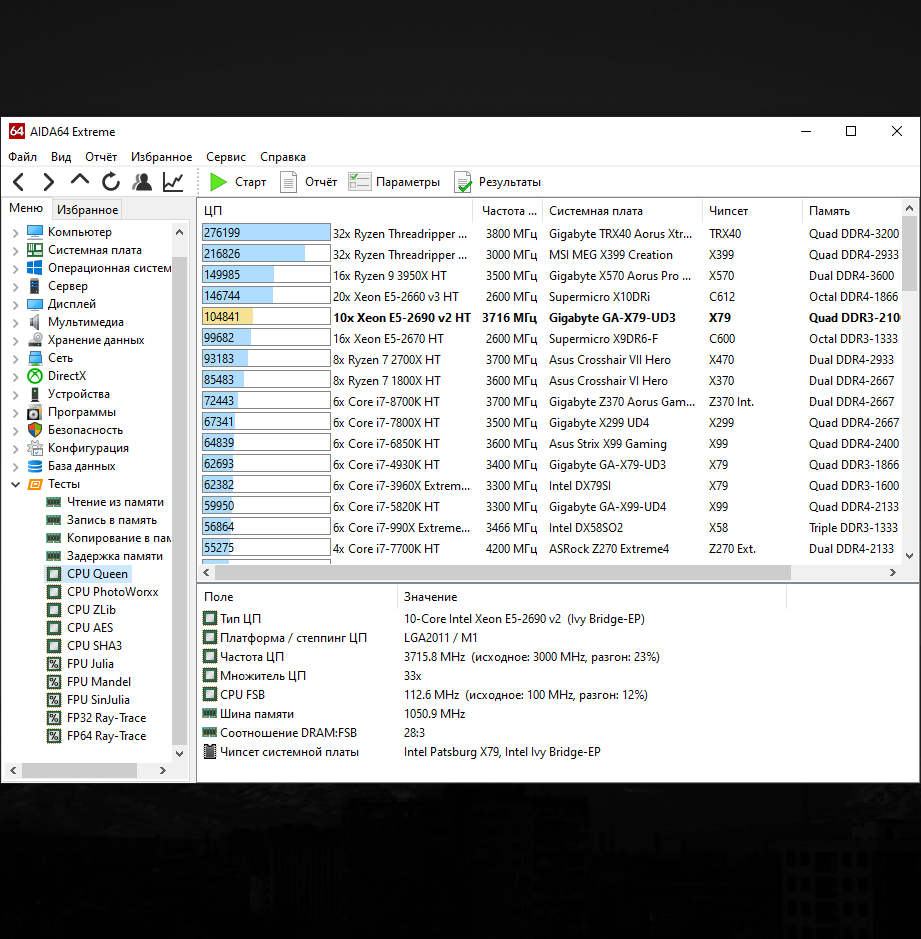This screenshot has width=921, height=939.
Task: Go forward with the right arrow toolbar icon
Action: click(49, 181)
